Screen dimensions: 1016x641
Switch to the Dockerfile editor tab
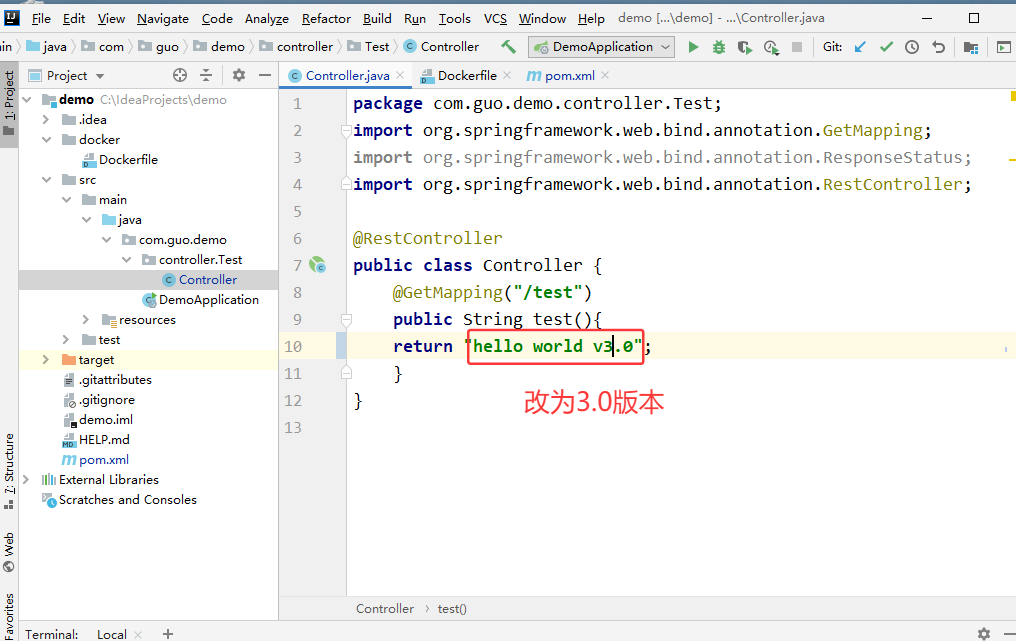[467, 76]
